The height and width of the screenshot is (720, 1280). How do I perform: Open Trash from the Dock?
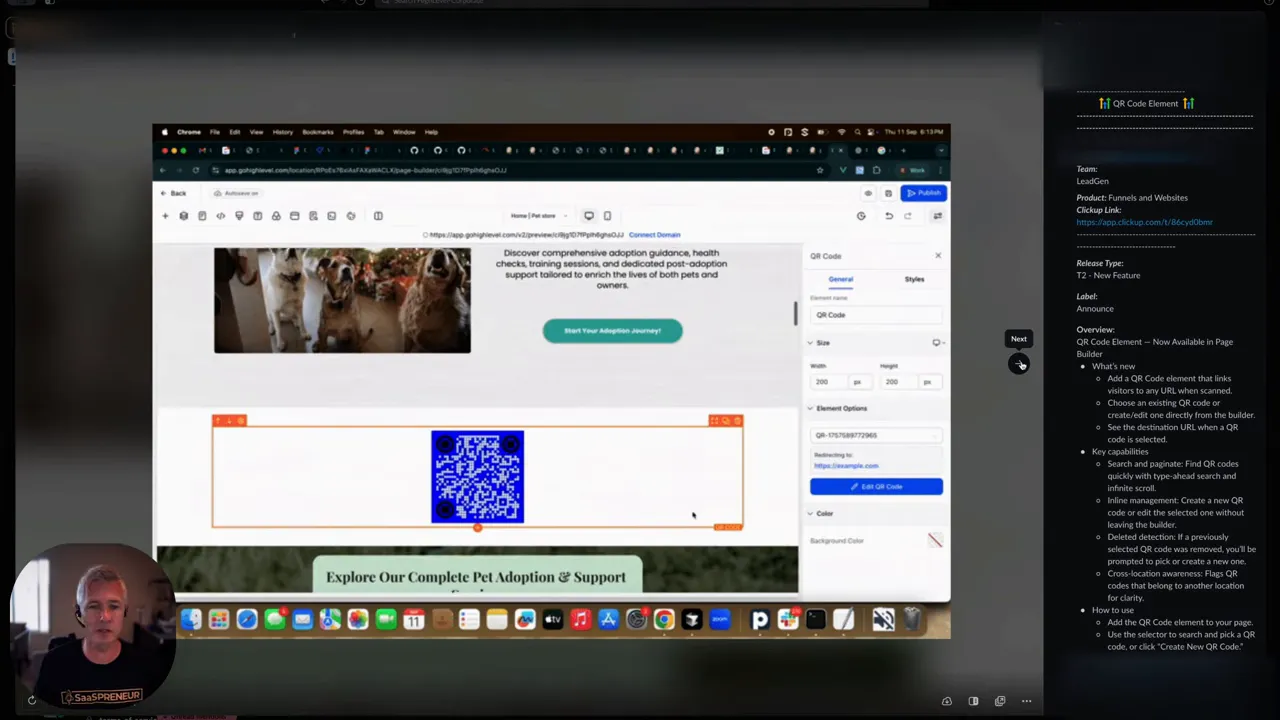pos(912,621)
